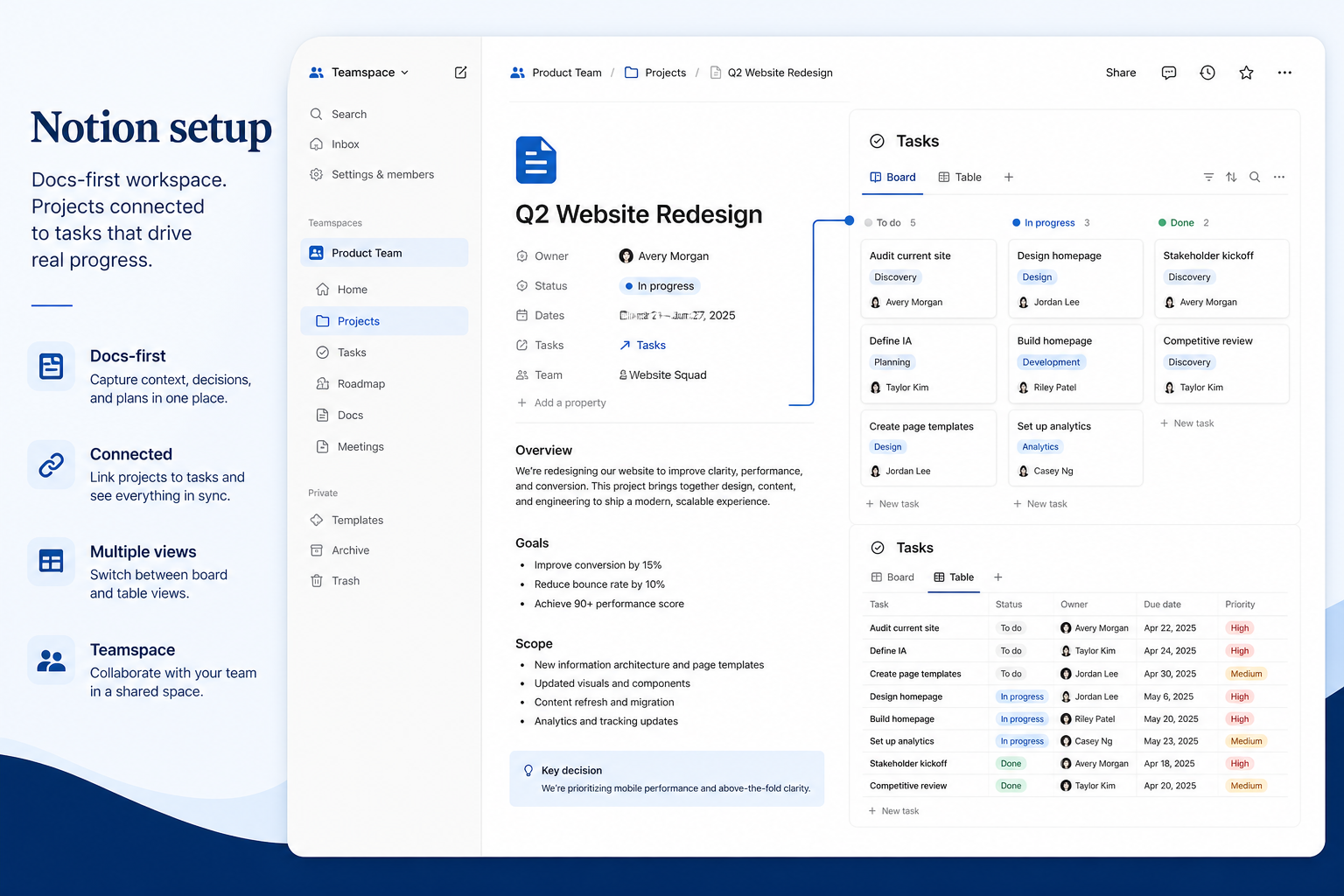Open page history clock icon

click(1207, 73)
